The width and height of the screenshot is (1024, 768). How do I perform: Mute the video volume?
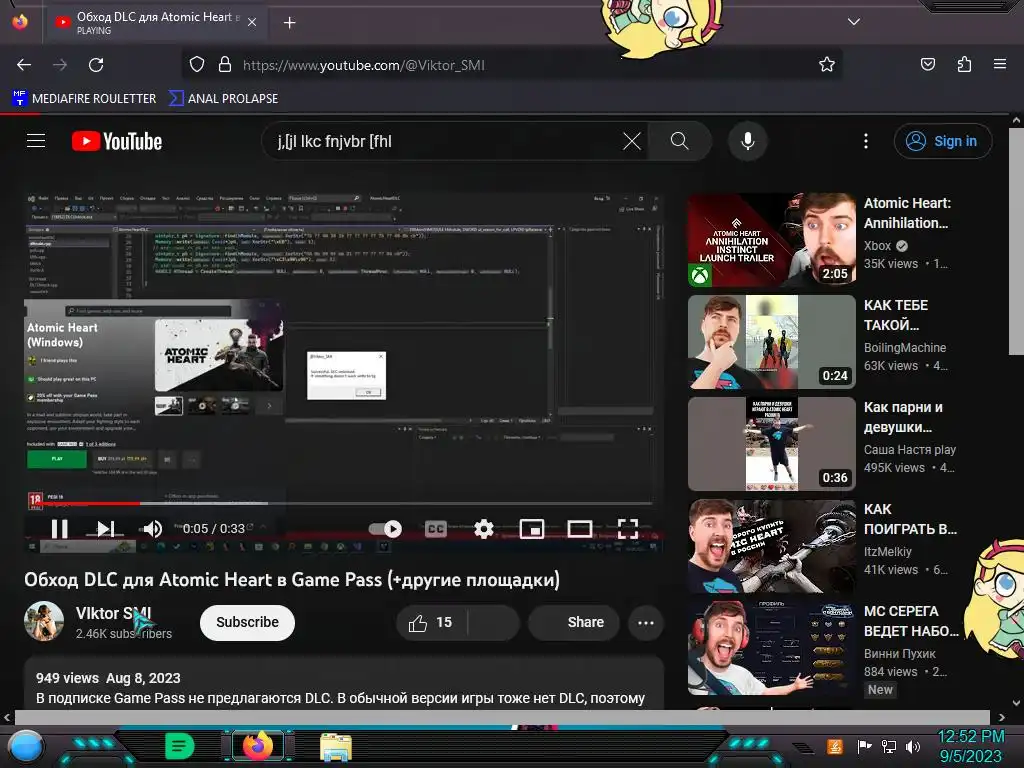pyautogui.click(x=152, y=529)
